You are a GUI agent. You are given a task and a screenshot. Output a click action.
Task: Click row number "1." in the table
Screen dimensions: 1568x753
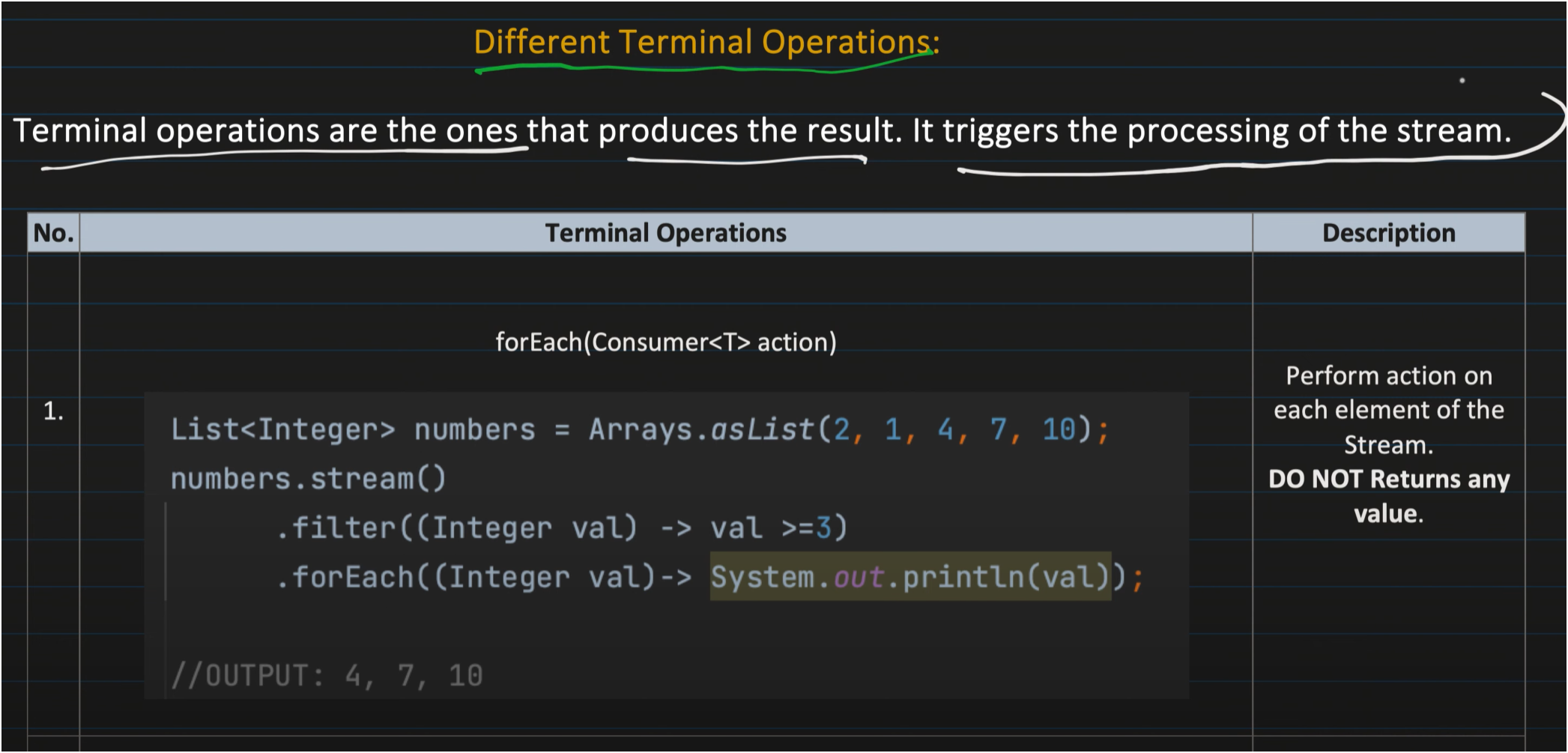coord(53,411)
